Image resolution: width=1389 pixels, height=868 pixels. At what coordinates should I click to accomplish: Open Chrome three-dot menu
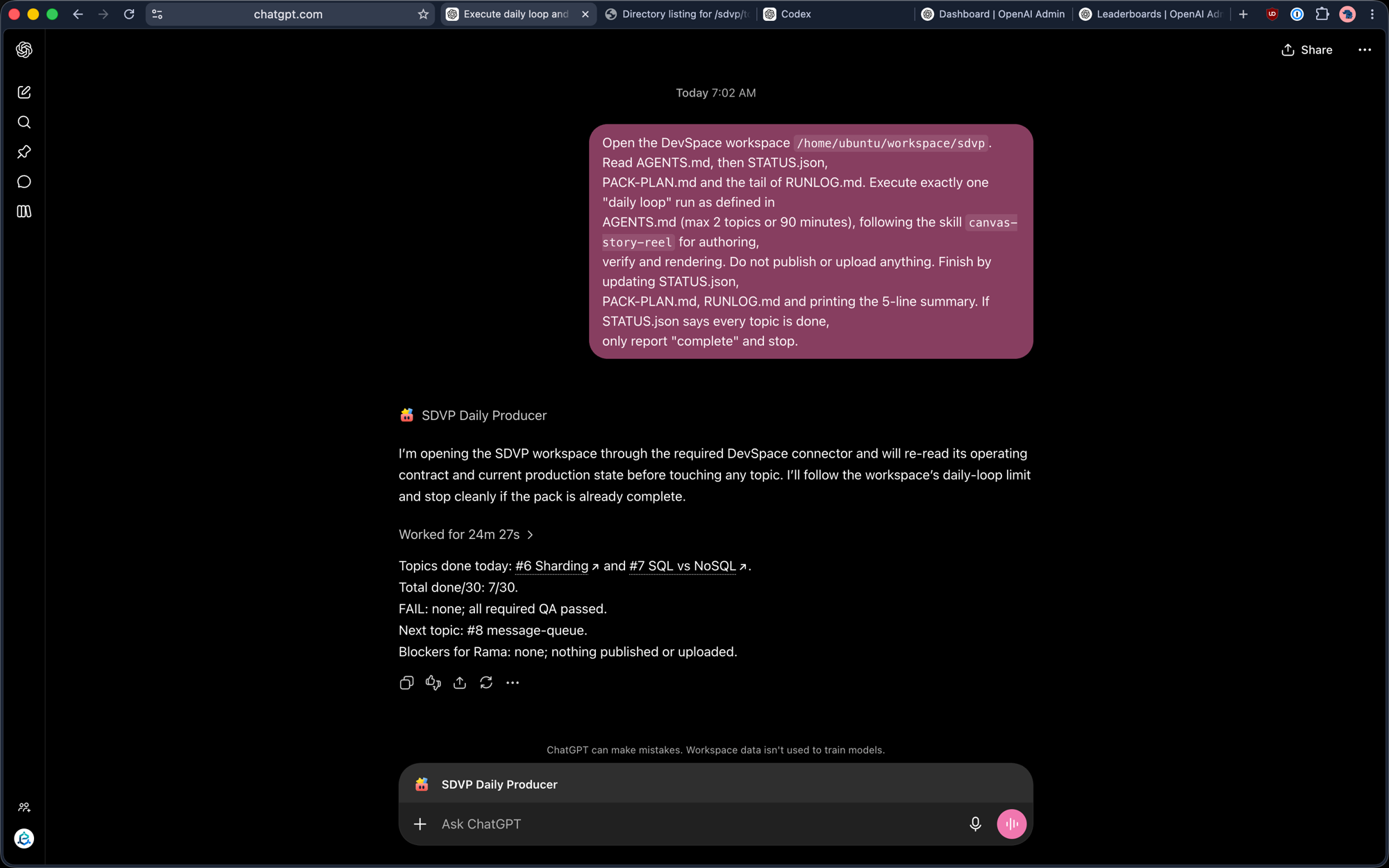[1372, 14]
